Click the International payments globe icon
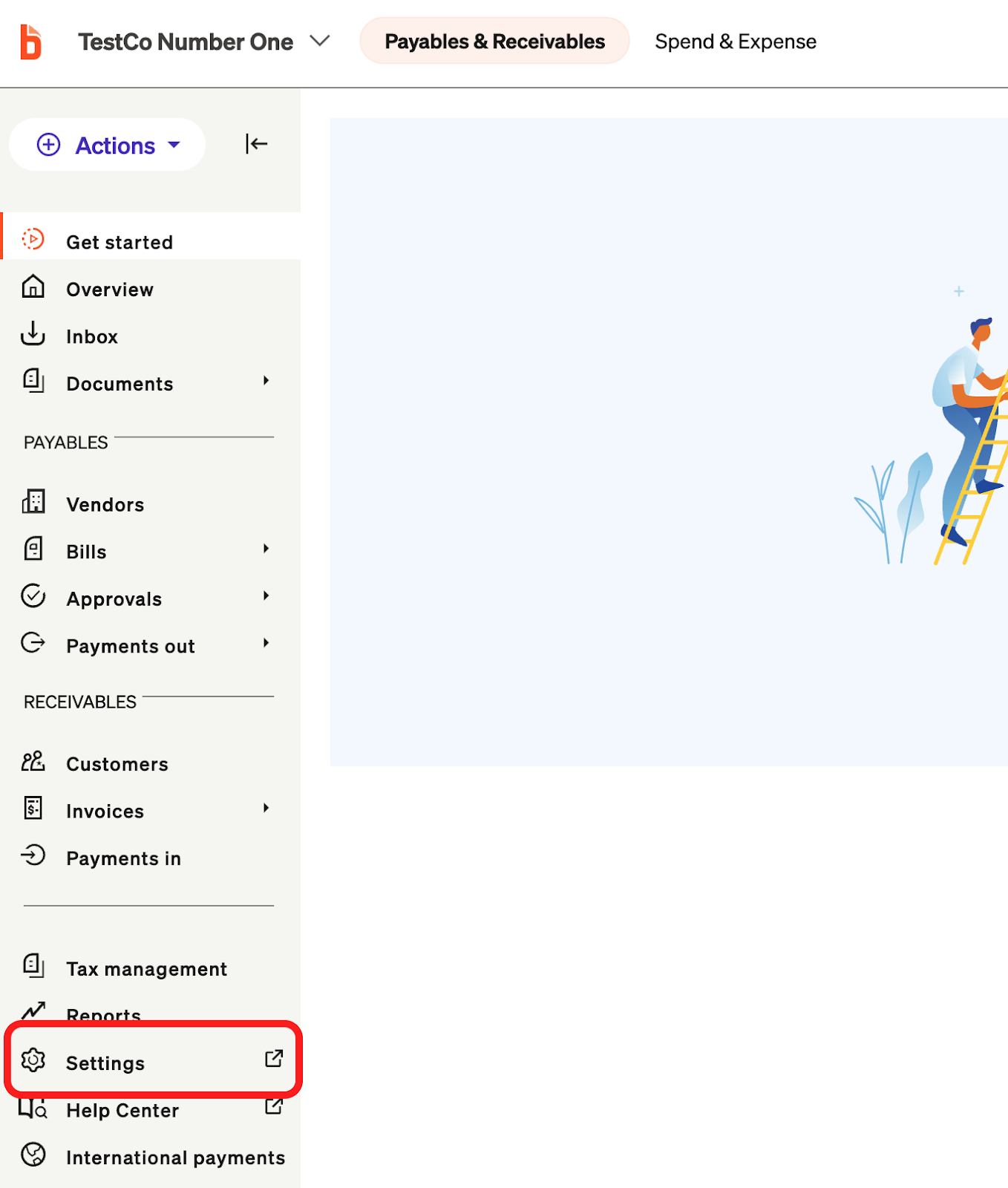 [x=33, y=1155]
